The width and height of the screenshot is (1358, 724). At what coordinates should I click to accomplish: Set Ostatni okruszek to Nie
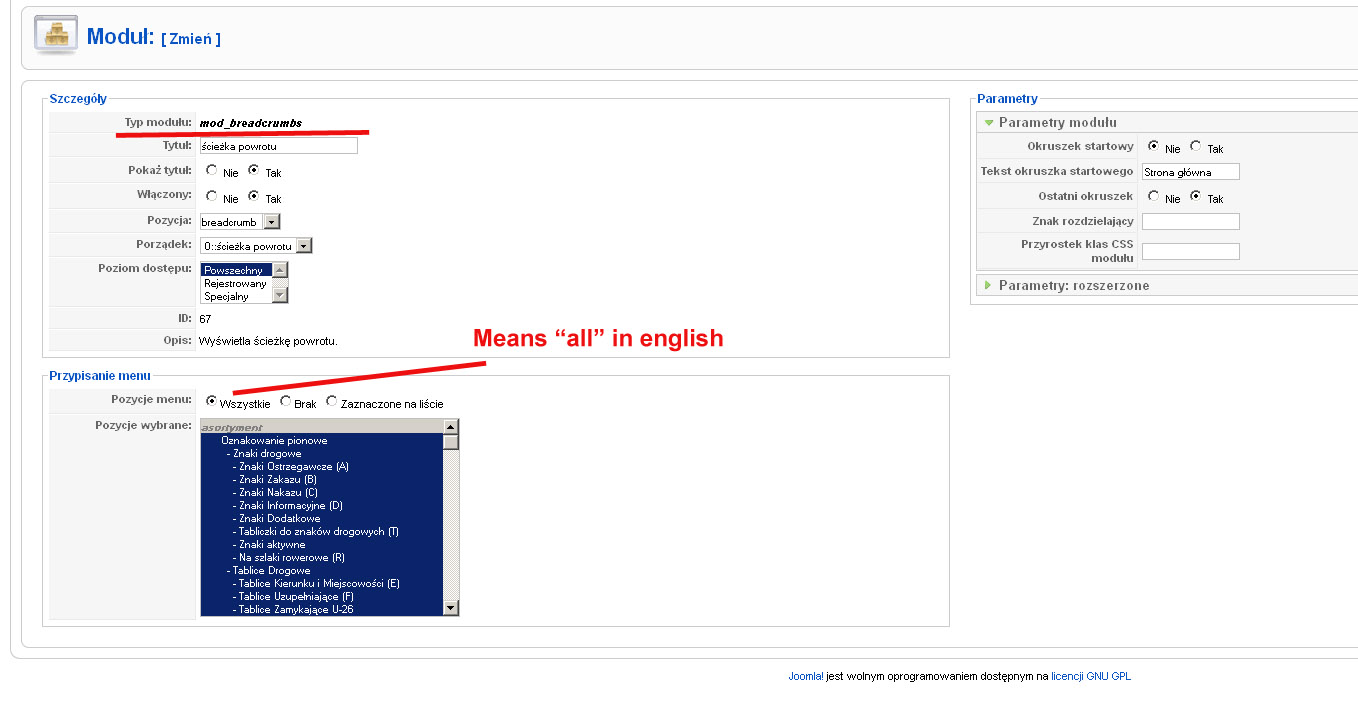point(1154,196)
